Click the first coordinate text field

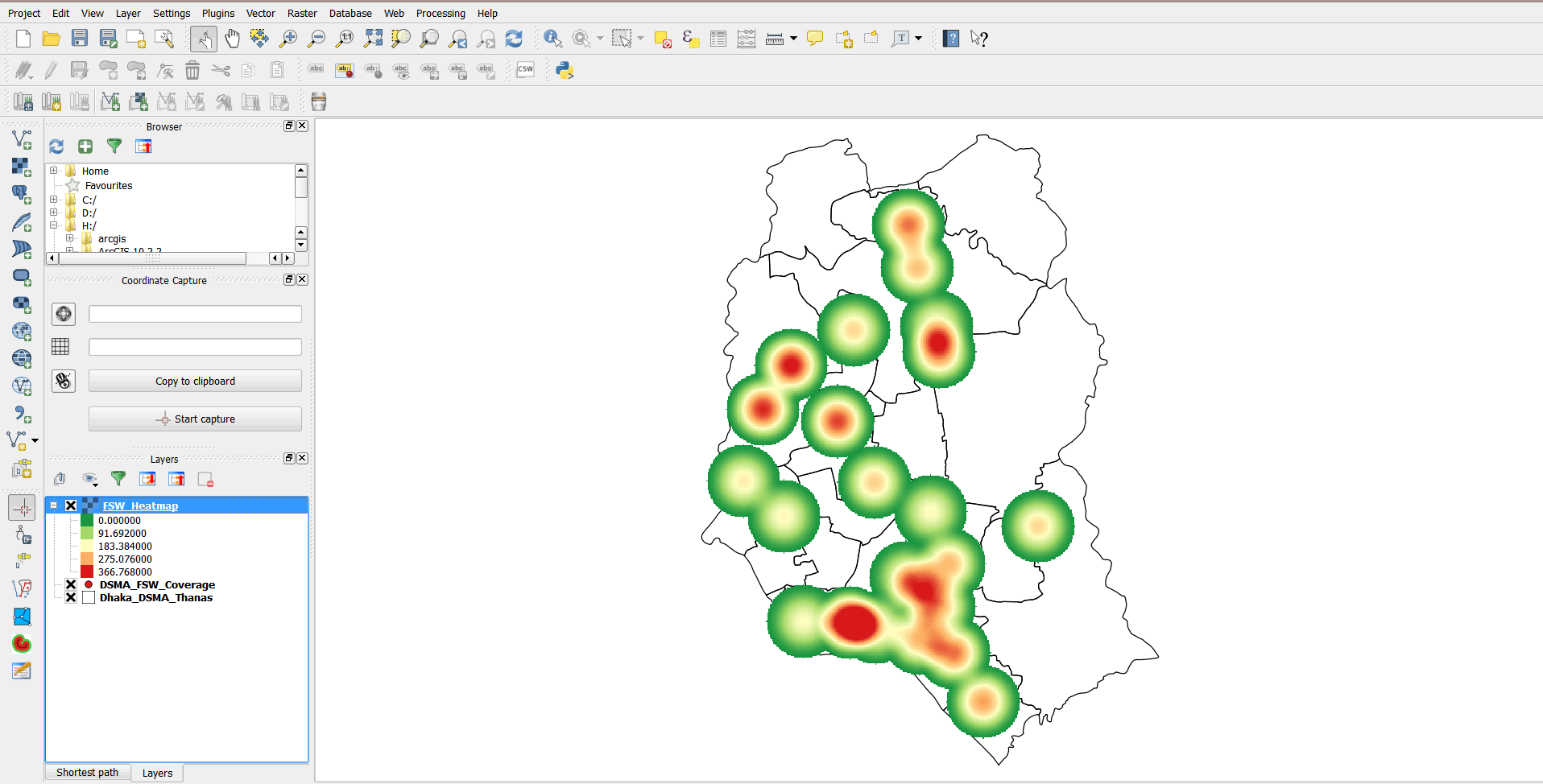click(x=195, y=314)
